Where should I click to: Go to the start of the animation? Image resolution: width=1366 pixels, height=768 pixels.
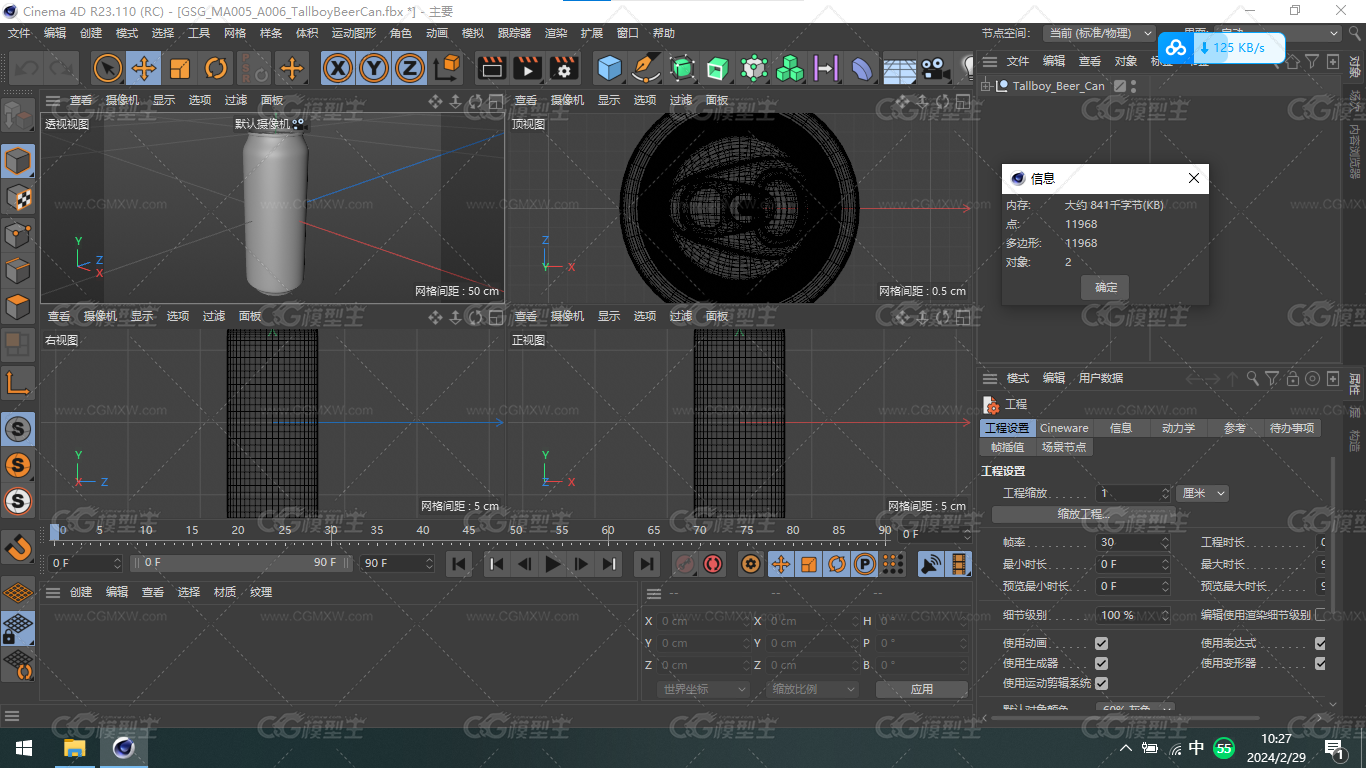coord(459,564)
